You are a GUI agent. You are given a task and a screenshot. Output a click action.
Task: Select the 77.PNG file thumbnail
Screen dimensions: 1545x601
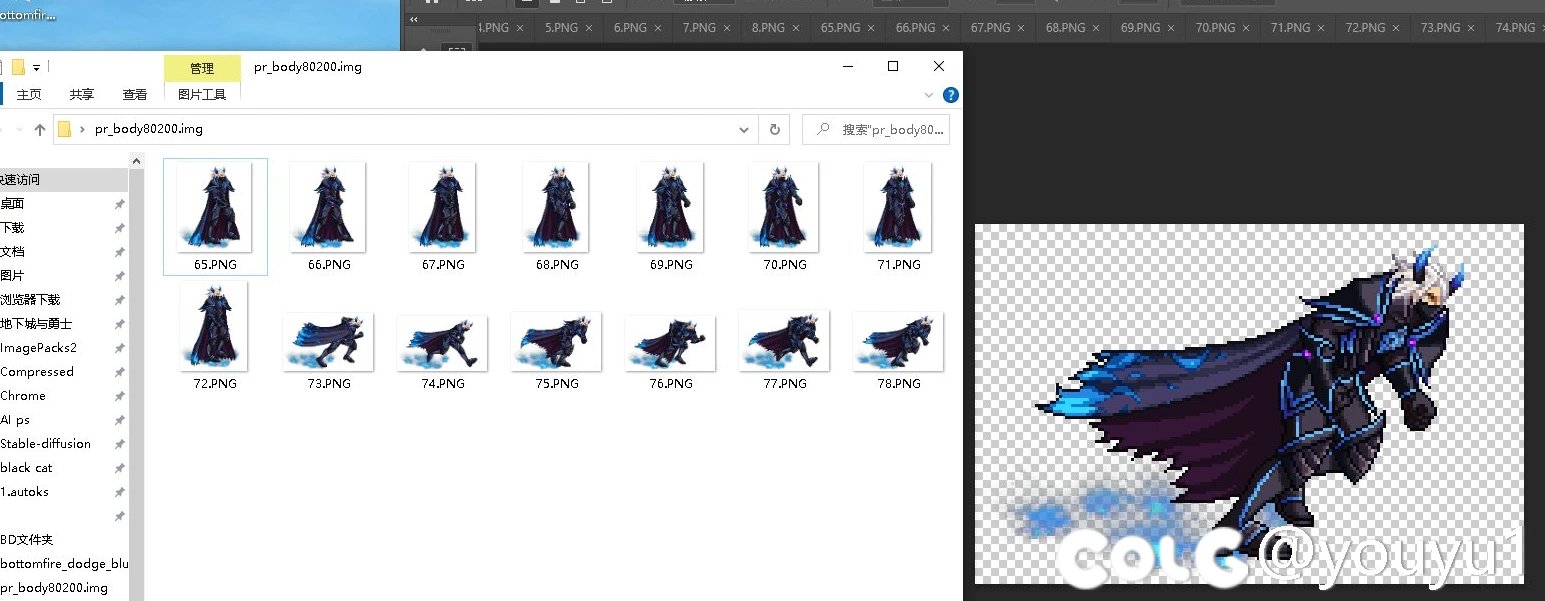[784, 340]
